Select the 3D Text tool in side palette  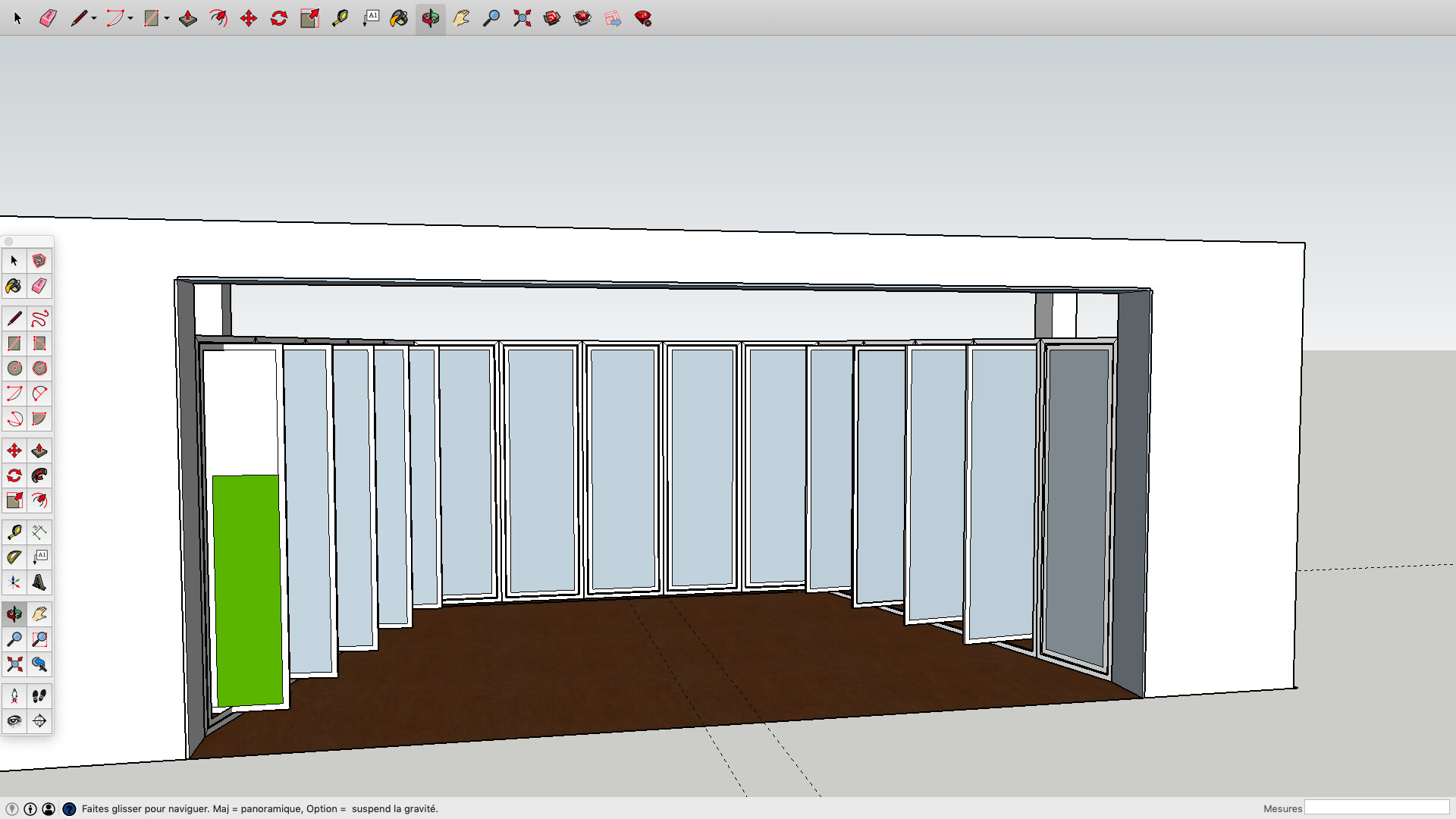click(39, 582)
